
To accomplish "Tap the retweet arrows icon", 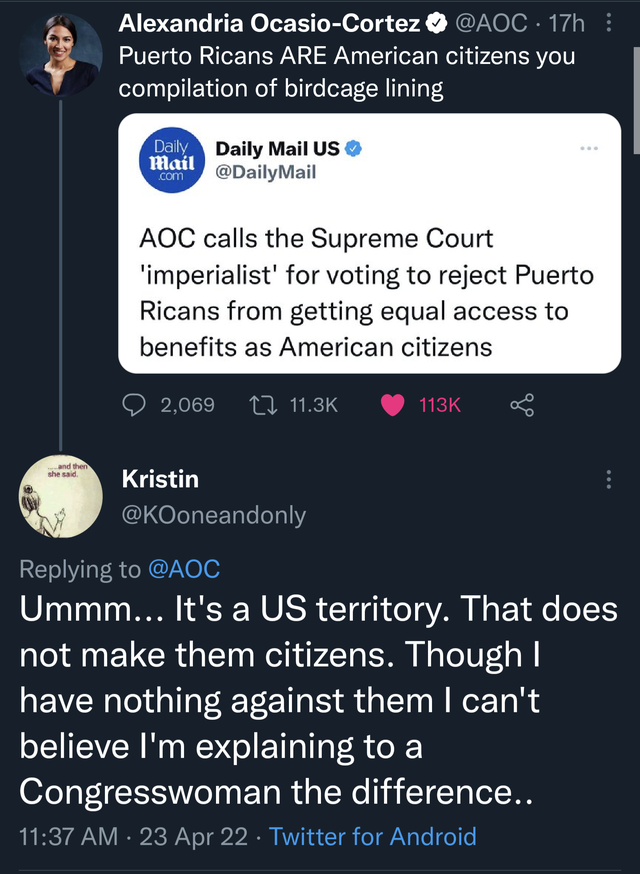I will 265,405.
